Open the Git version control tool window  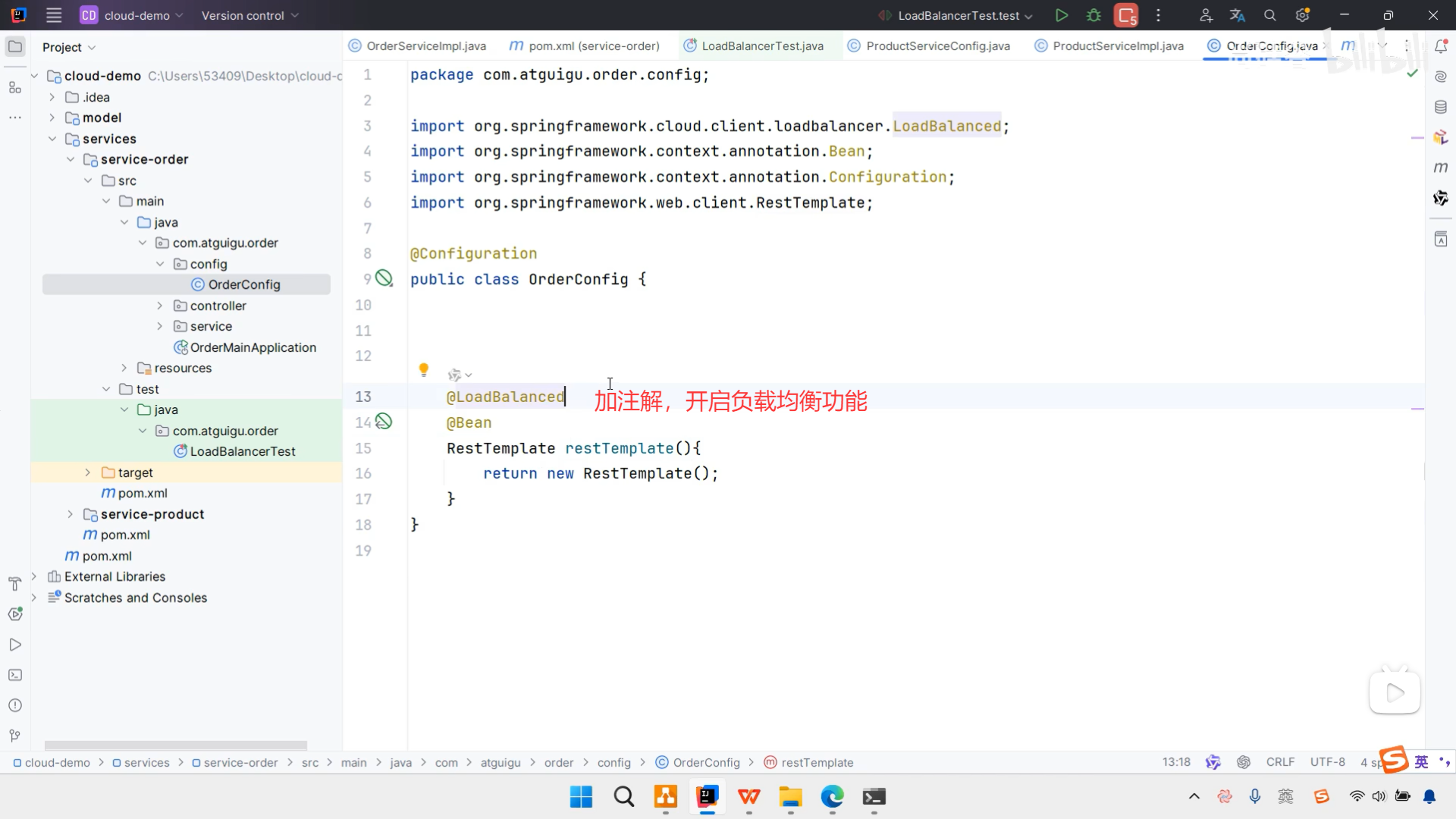click(x=15, y=736)
